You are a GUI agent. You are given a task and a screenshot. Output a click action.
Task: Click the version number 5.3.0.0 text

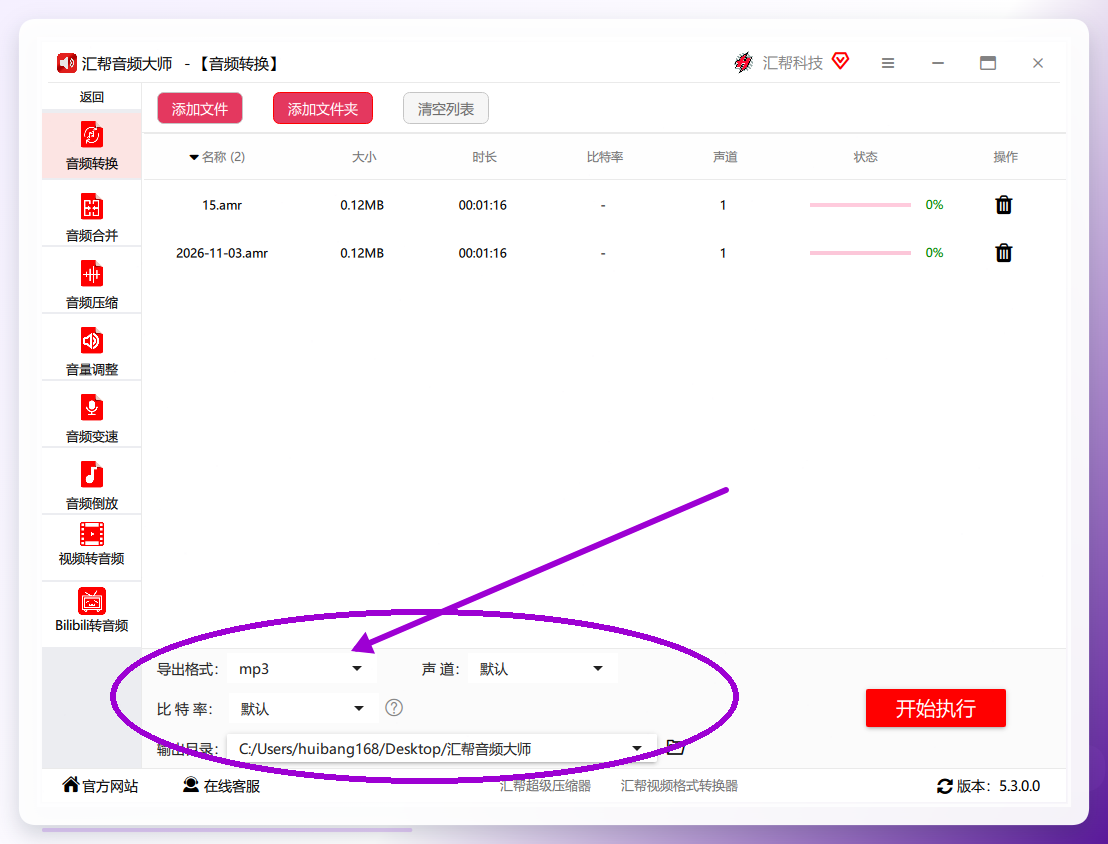click(1020, 786)
